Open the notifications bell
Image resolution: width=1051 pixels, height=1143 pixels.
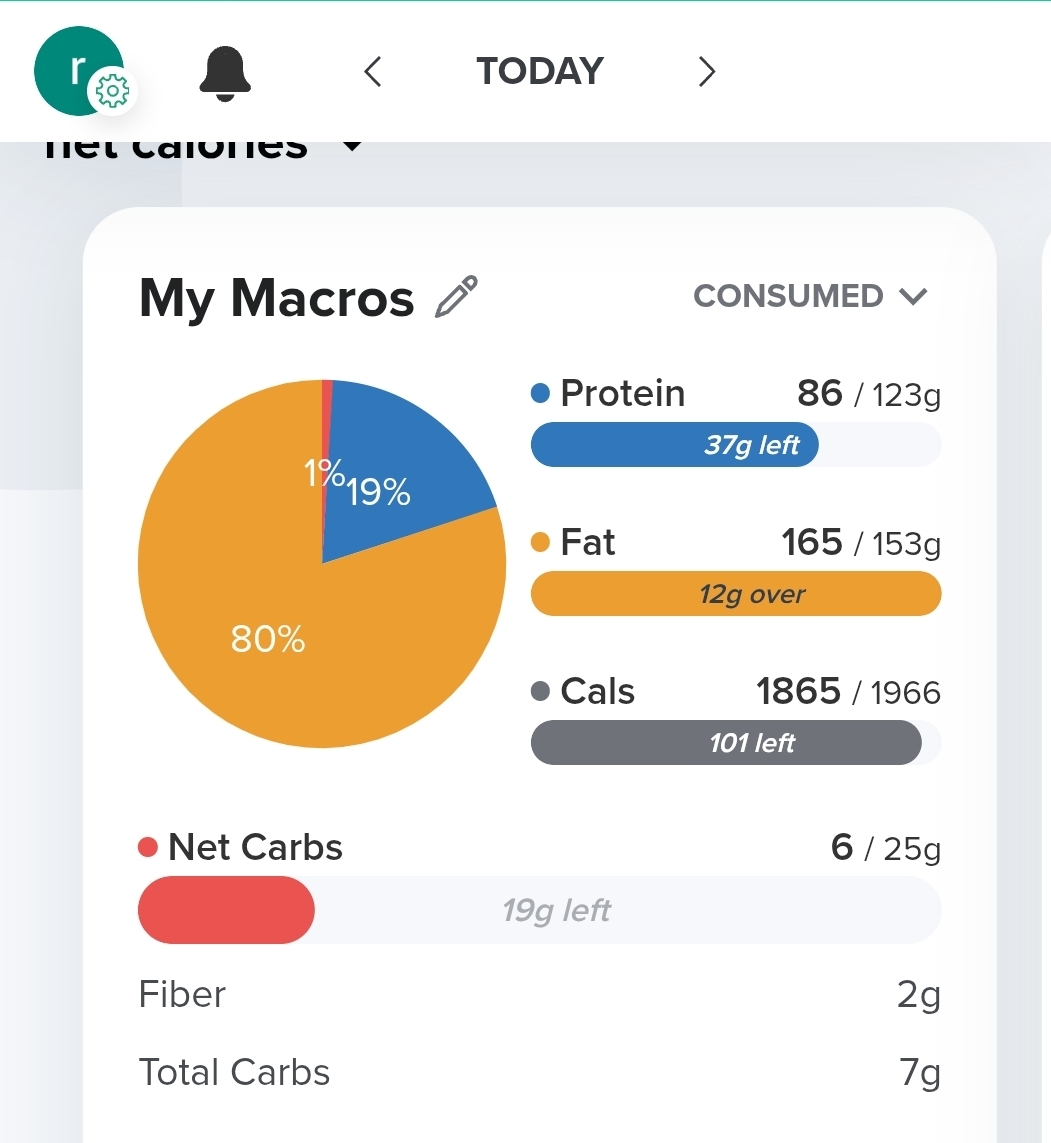[225, 73]
